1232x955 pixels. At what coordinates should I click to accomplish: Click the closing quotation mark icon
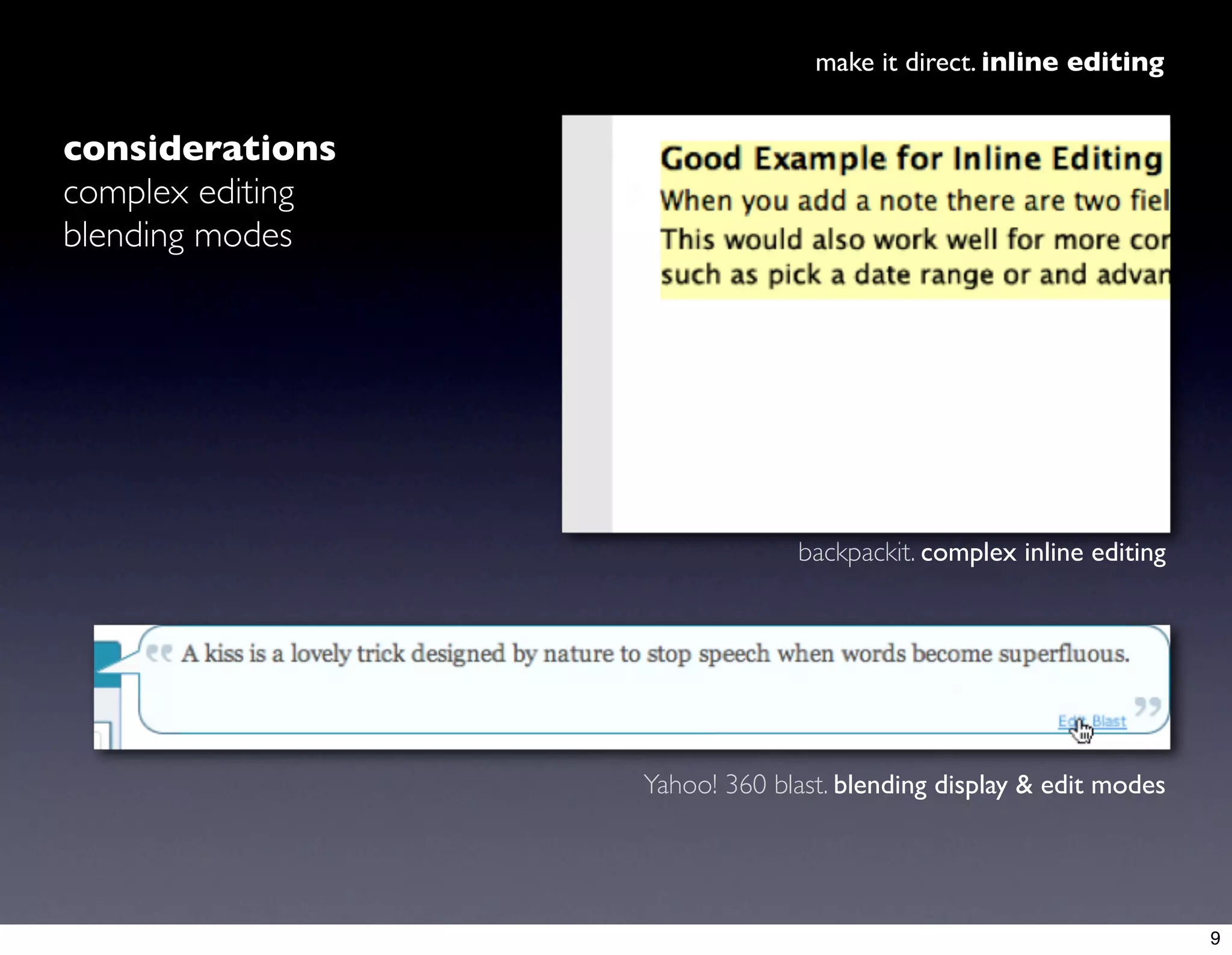[x=1147, y=706]
